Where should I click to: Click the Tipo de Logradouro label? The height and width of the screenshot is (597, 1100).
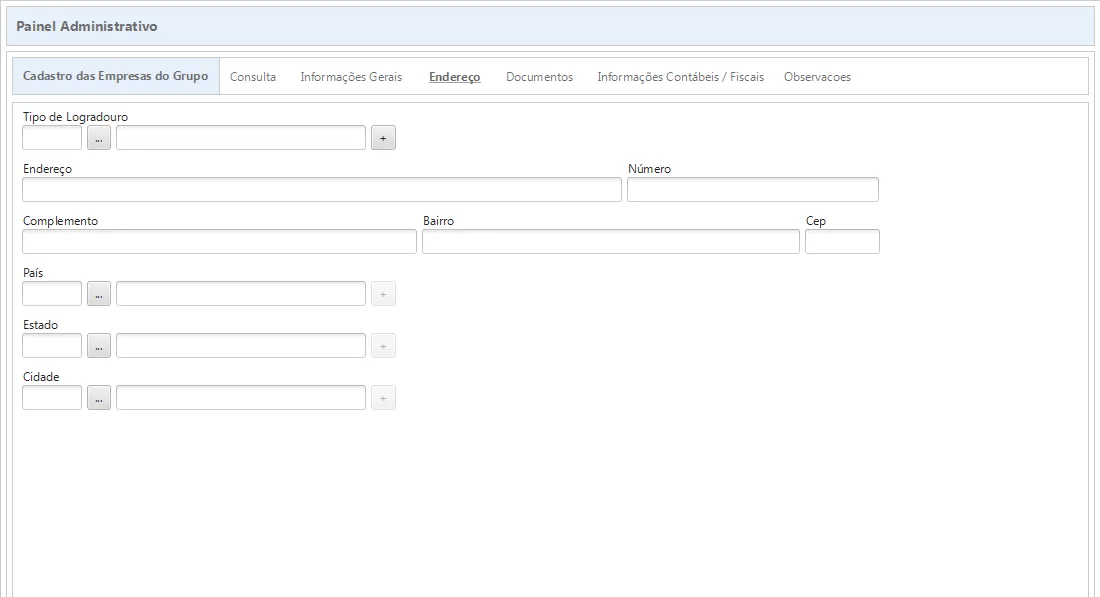click(x=75, y=117)
